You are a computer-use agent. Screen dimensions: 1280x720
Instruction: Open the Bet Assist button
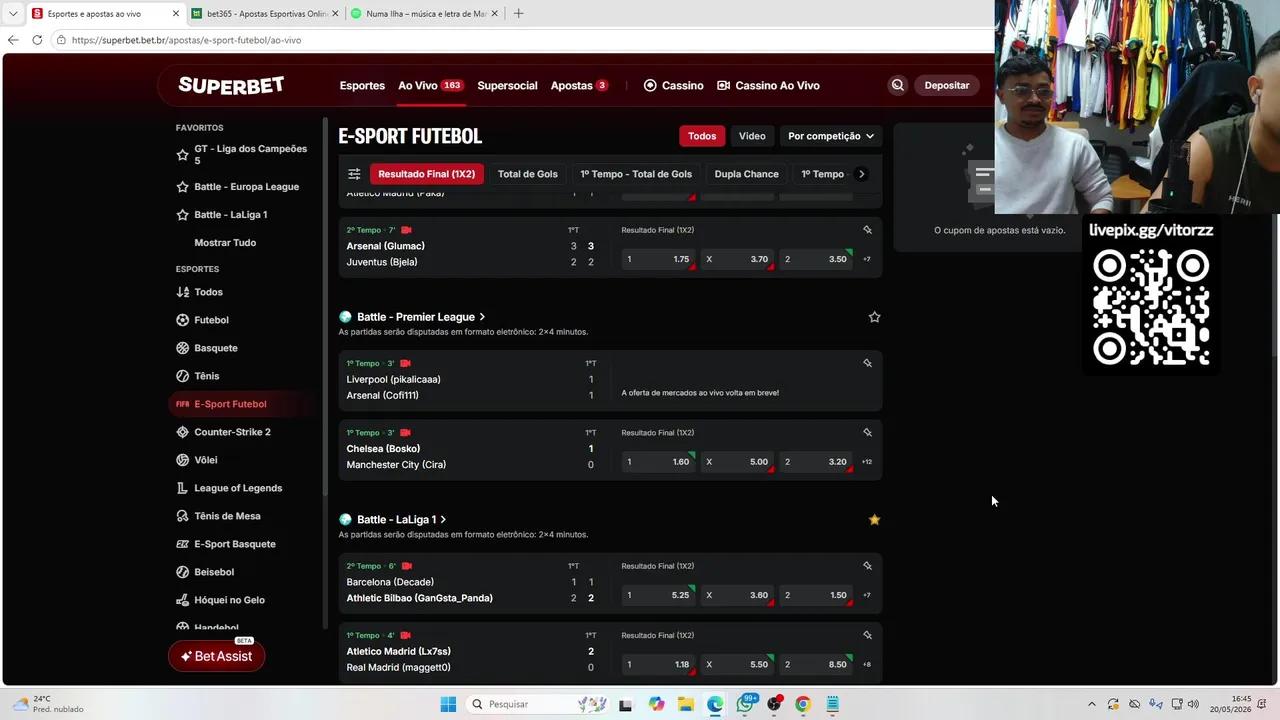216,656
